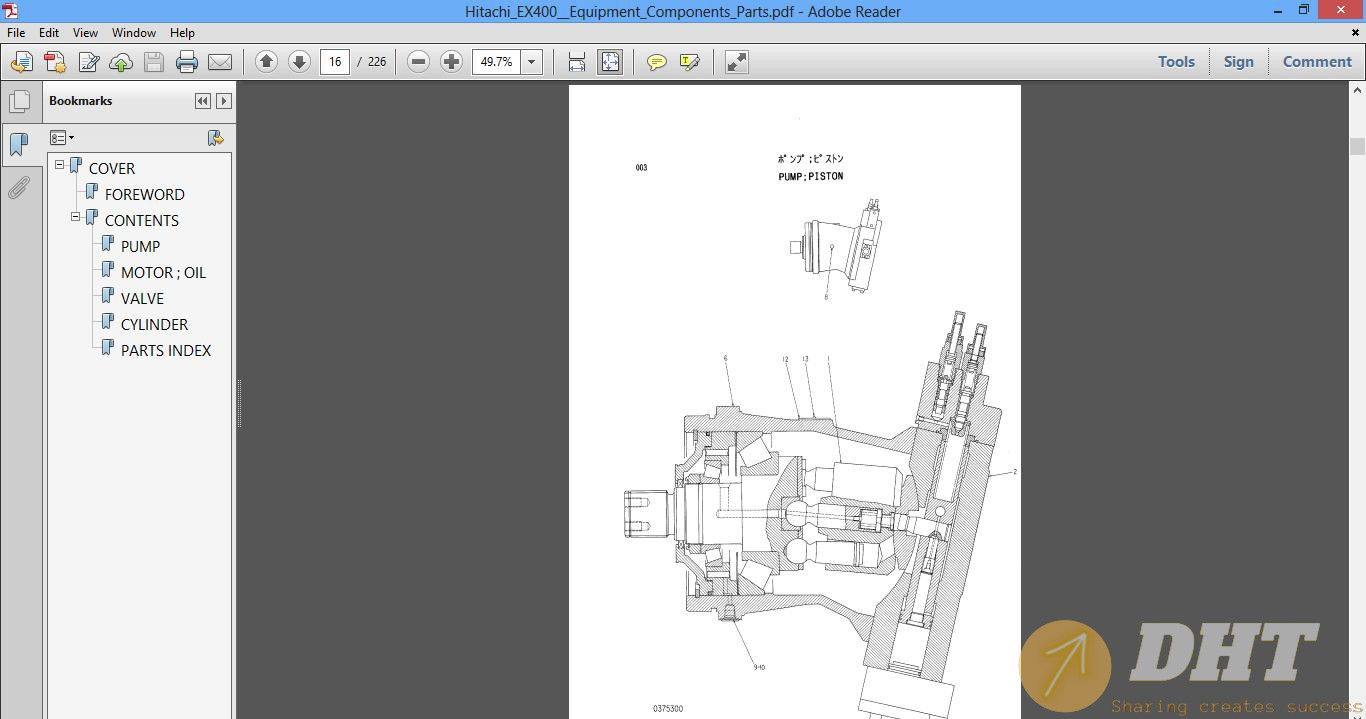
Task: Print the document with printer icon
Action: (x=187, y=62)
